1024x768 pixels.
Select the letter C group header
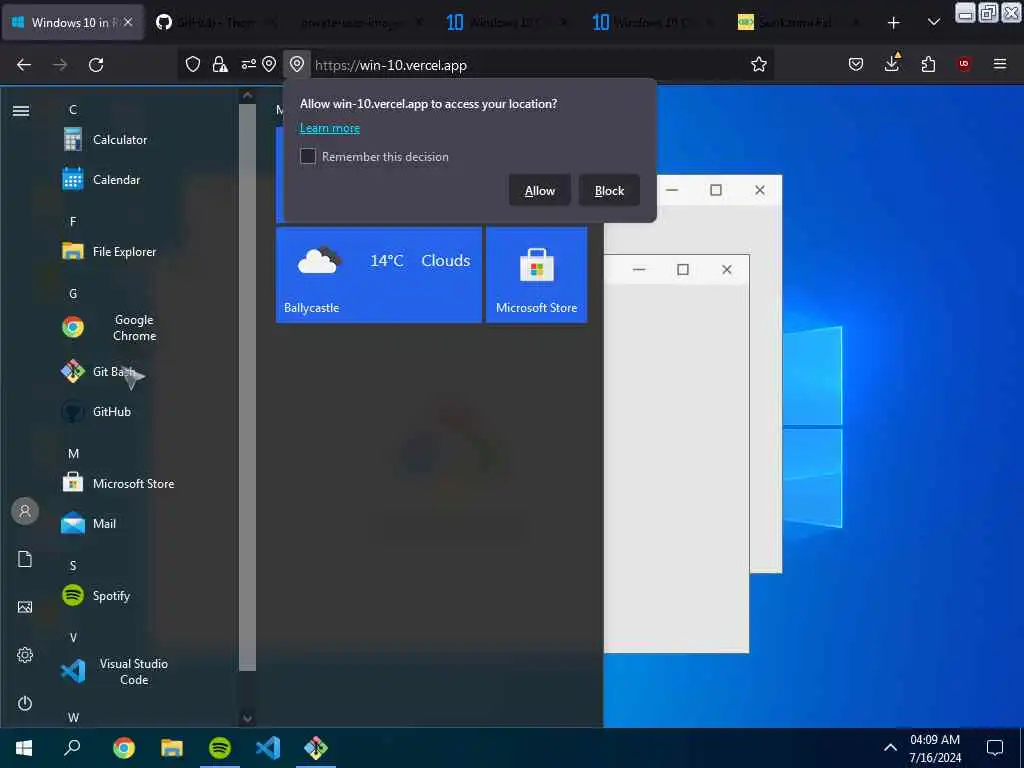73,110
